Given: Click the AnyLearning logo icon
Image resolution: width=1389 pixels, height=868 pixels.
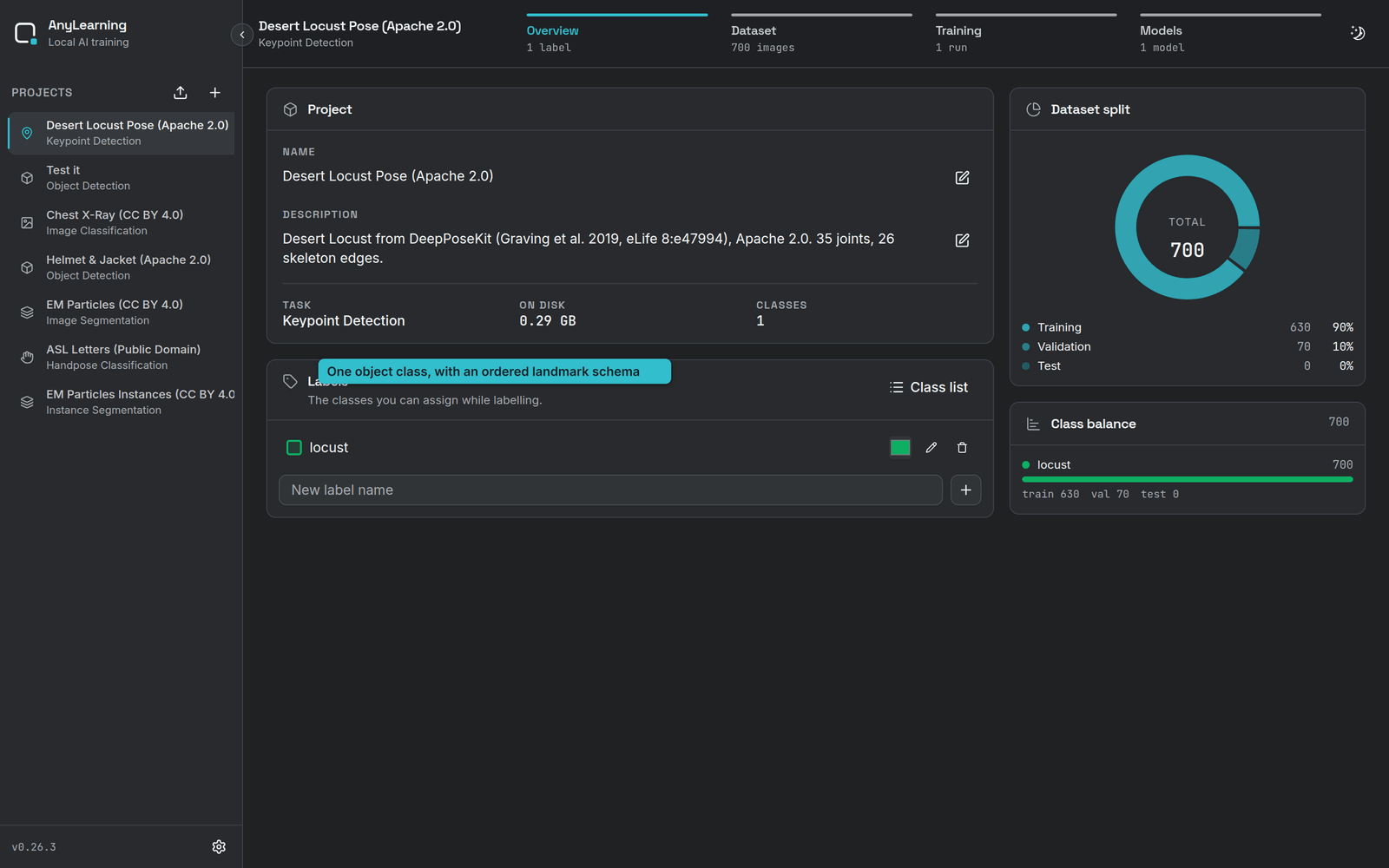Looking at the screenshot, I should [x=26, y=34].
